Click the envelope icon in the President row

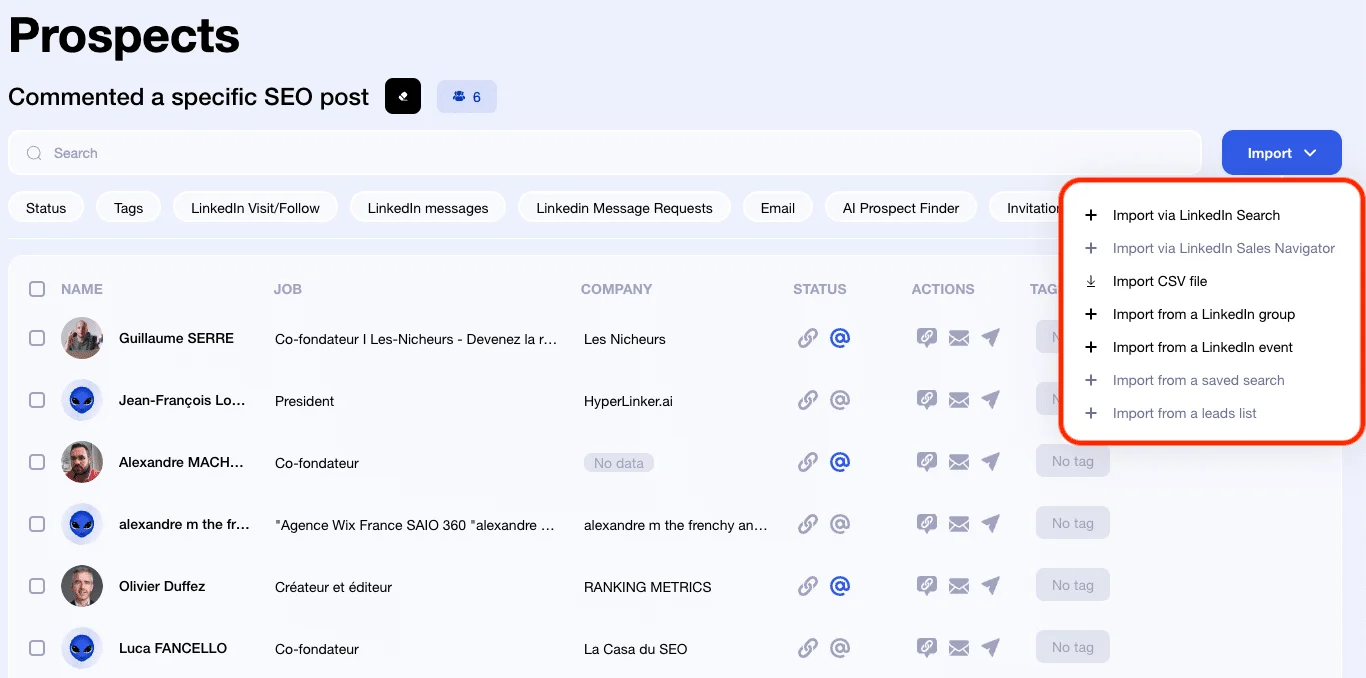[x=959, y=401]
